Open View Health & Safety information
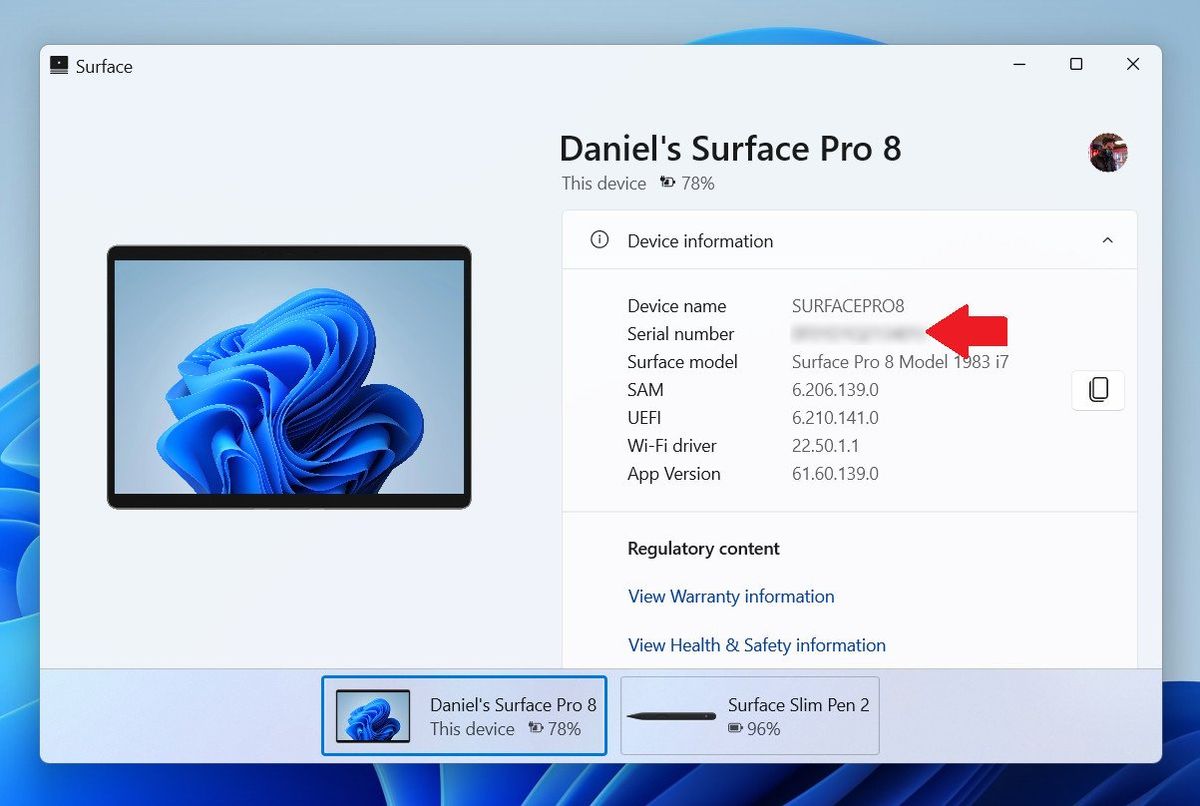This screenshot has height=806, width=1200. pos(755,645)
